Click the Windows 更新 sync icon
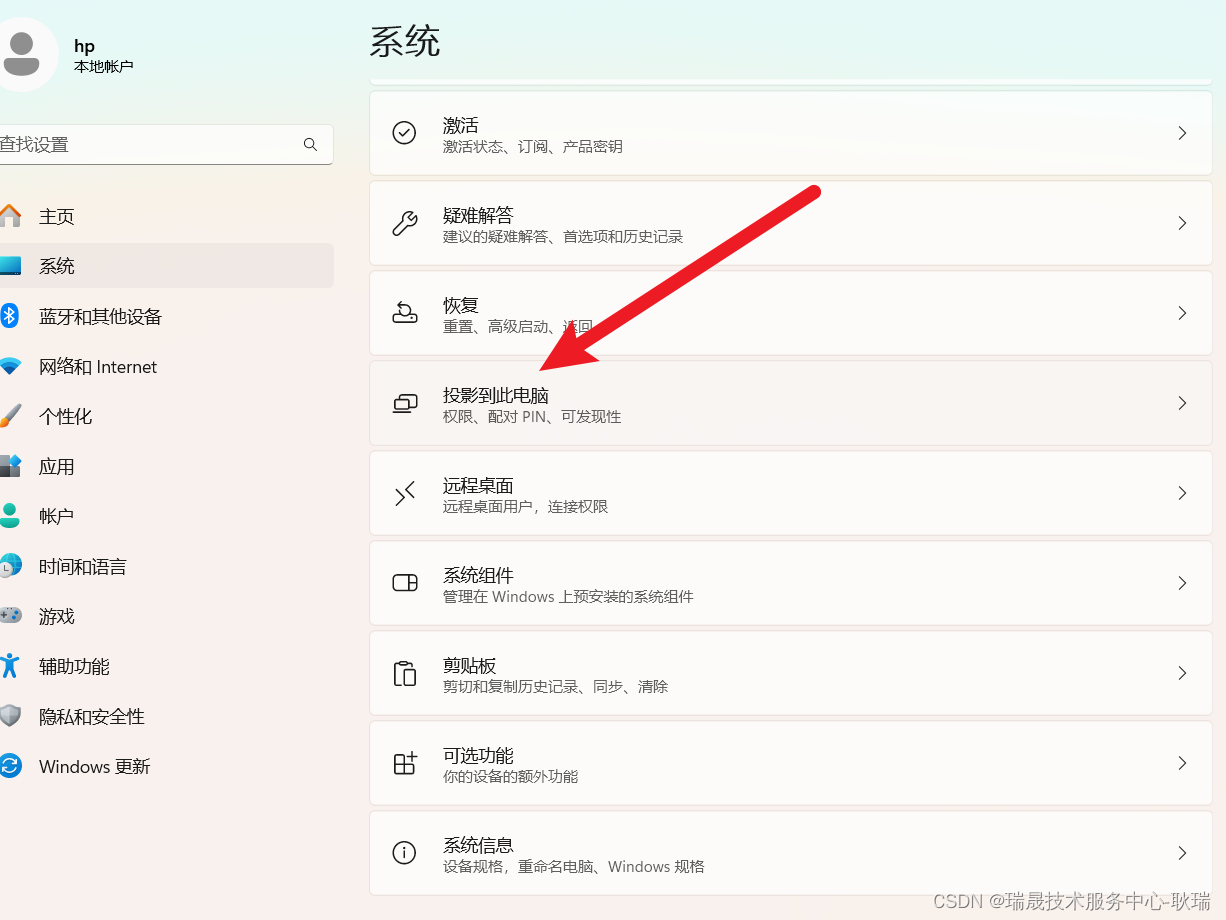 click(10, 766)
